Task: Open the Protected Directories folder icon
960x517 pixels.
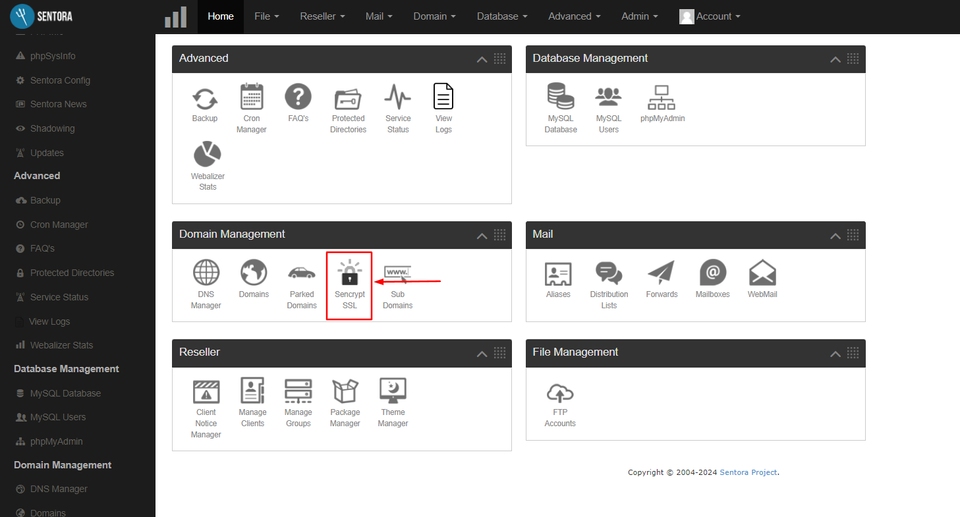Action: pos(348,99)
